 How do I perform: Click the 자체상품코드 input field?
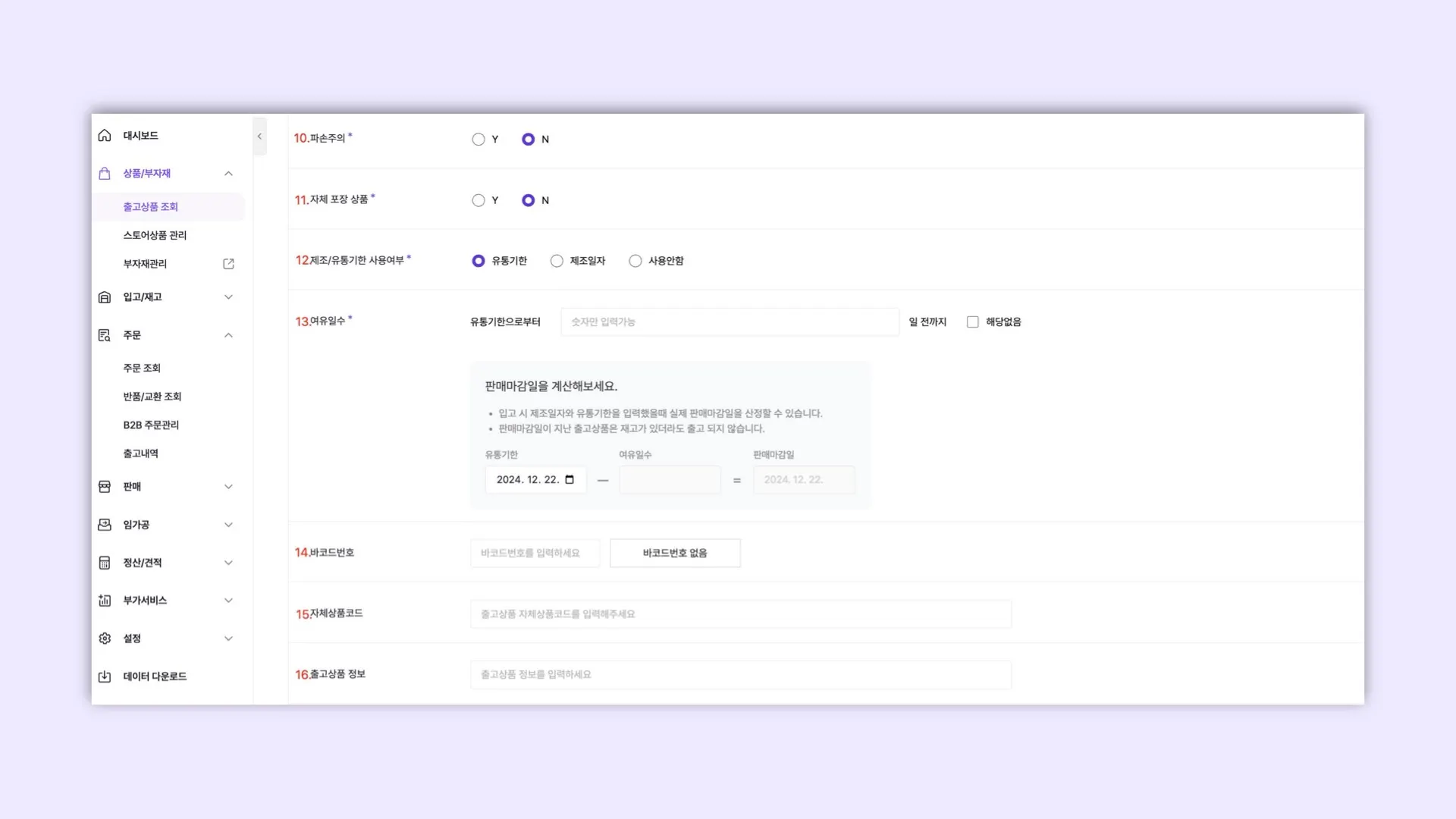click(x=740, y=614)
